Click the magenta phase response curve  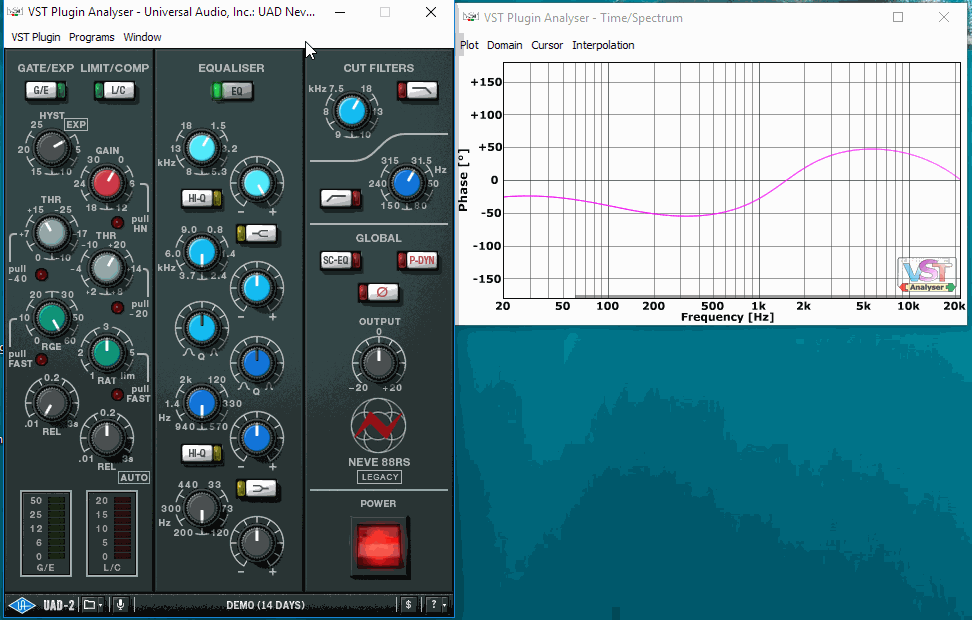coord(731,184)
